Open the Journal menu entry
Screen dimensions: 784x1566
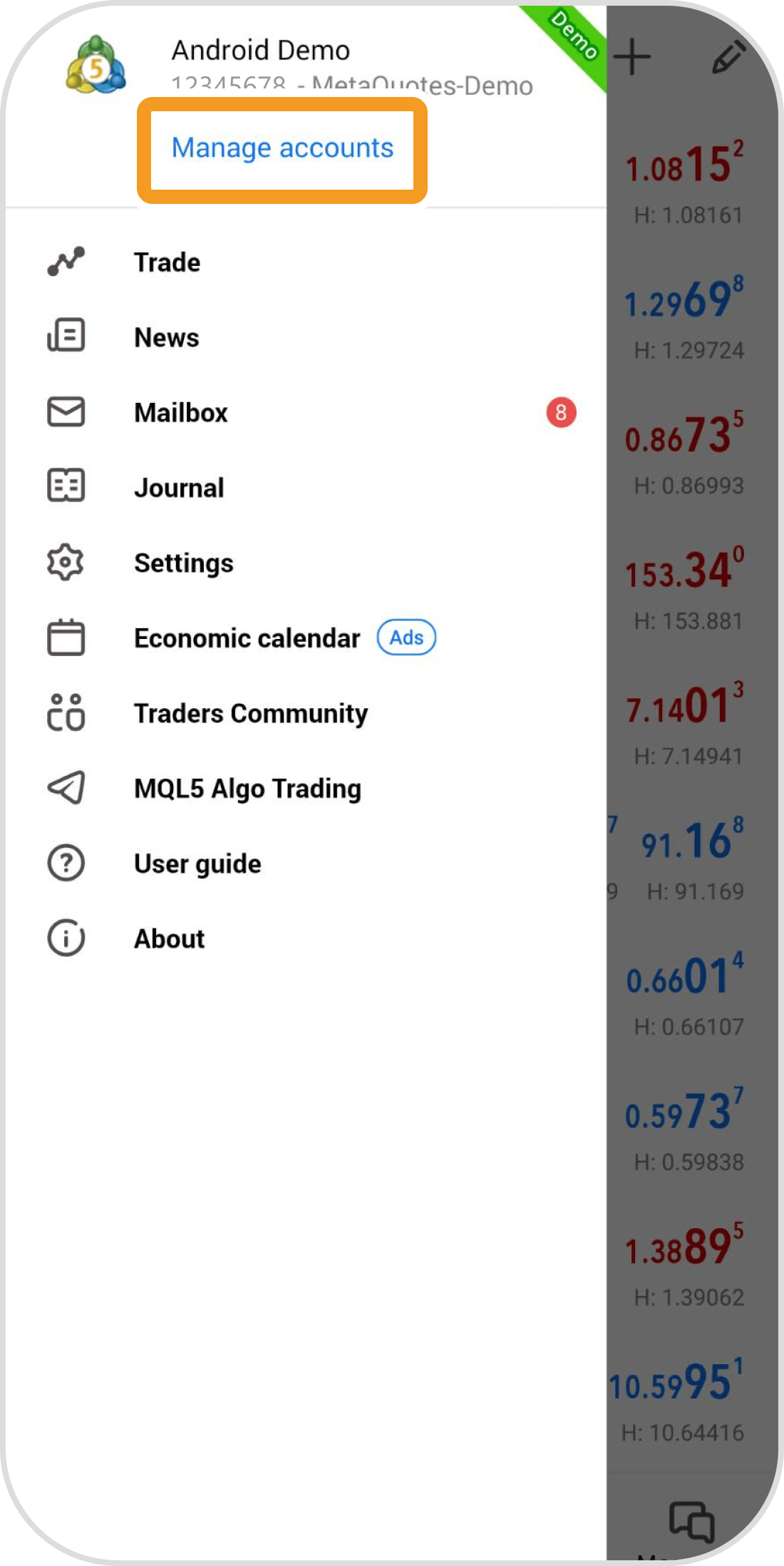(x=179, y=488)
